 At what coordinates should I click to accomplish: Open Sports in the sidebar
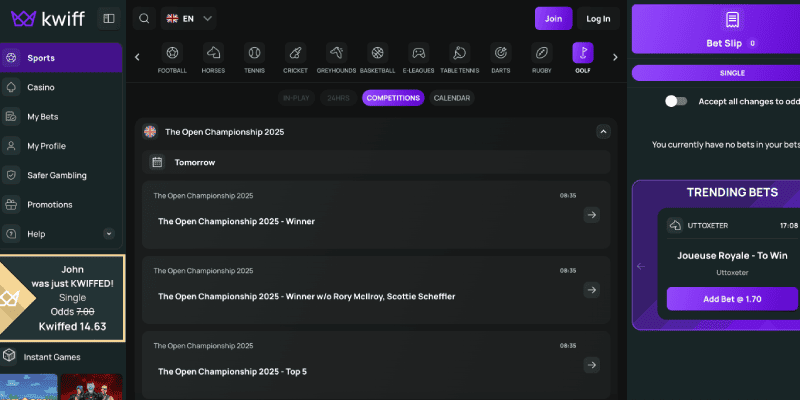pyautogui.click(x=61, y=58)
